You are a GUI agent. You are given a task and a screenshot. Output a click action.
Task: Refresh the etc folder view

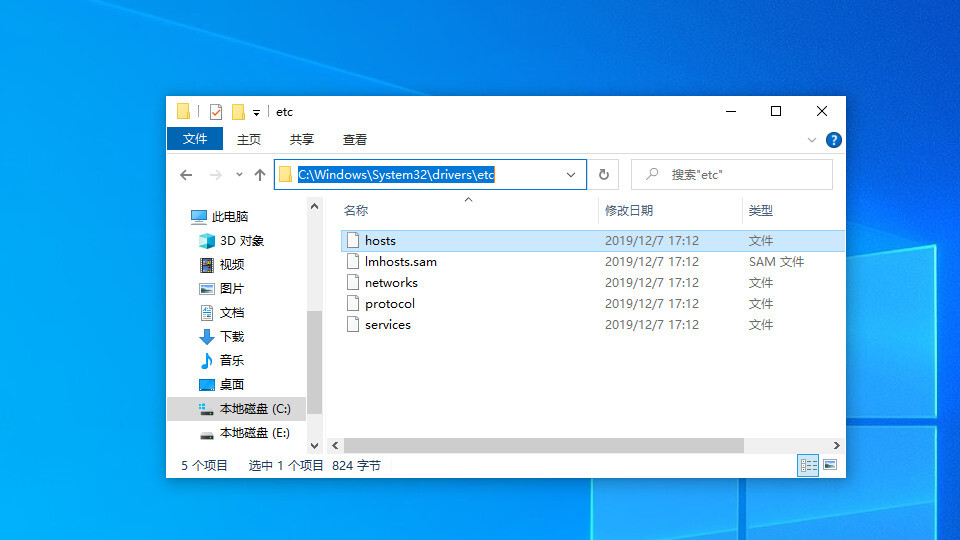(603, 175)
